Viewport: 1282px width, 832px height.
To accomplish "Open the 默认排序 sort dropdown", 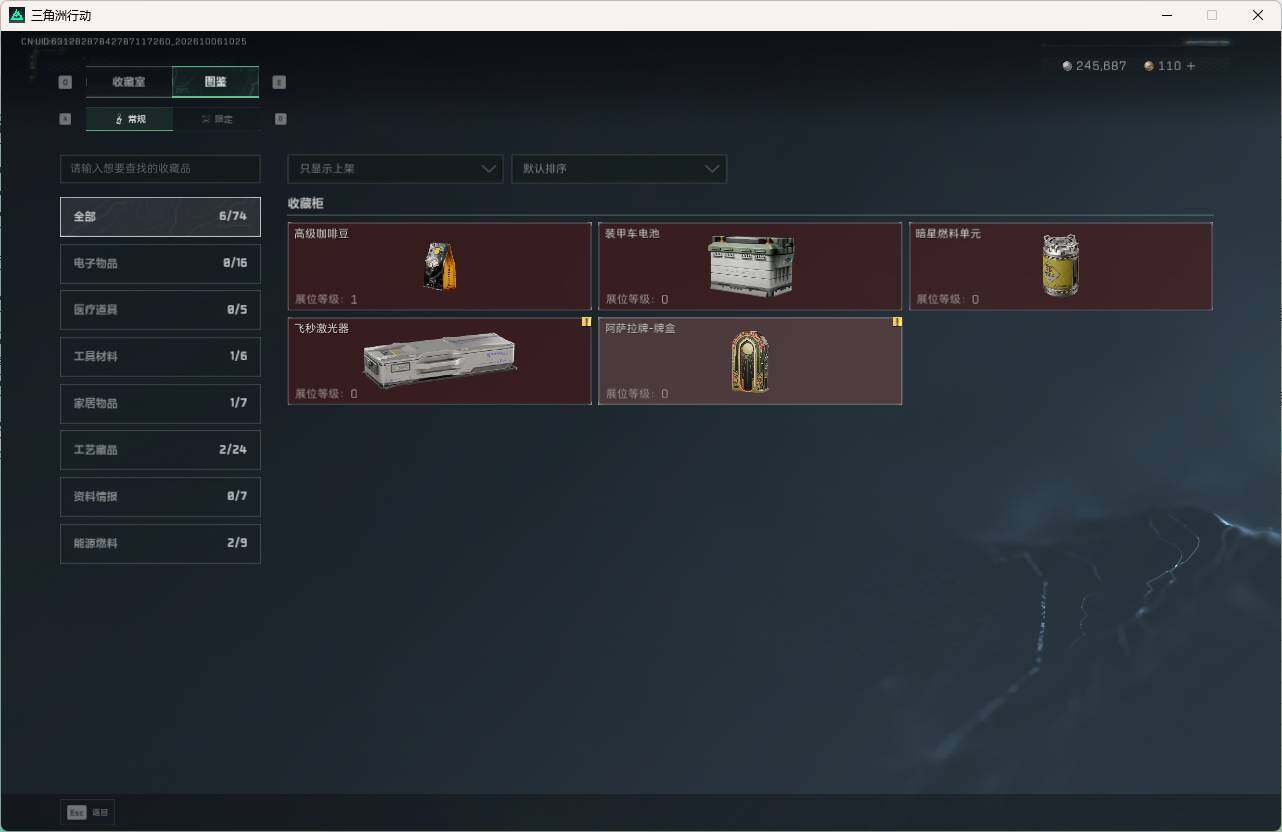I will (x=619, y=169).
